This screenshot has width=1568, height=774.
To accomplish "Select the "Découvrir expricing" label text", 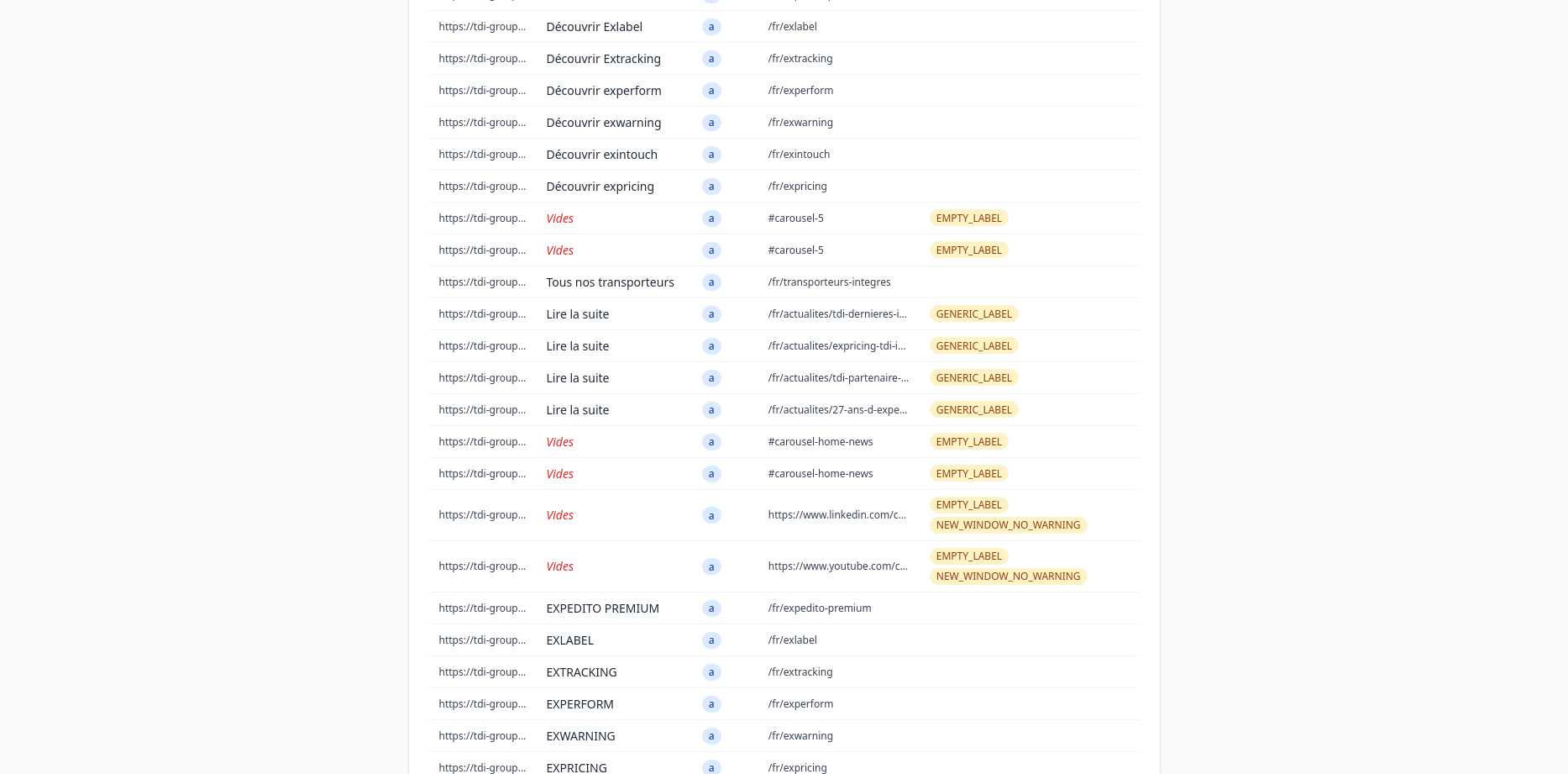I will pos(600,187).
